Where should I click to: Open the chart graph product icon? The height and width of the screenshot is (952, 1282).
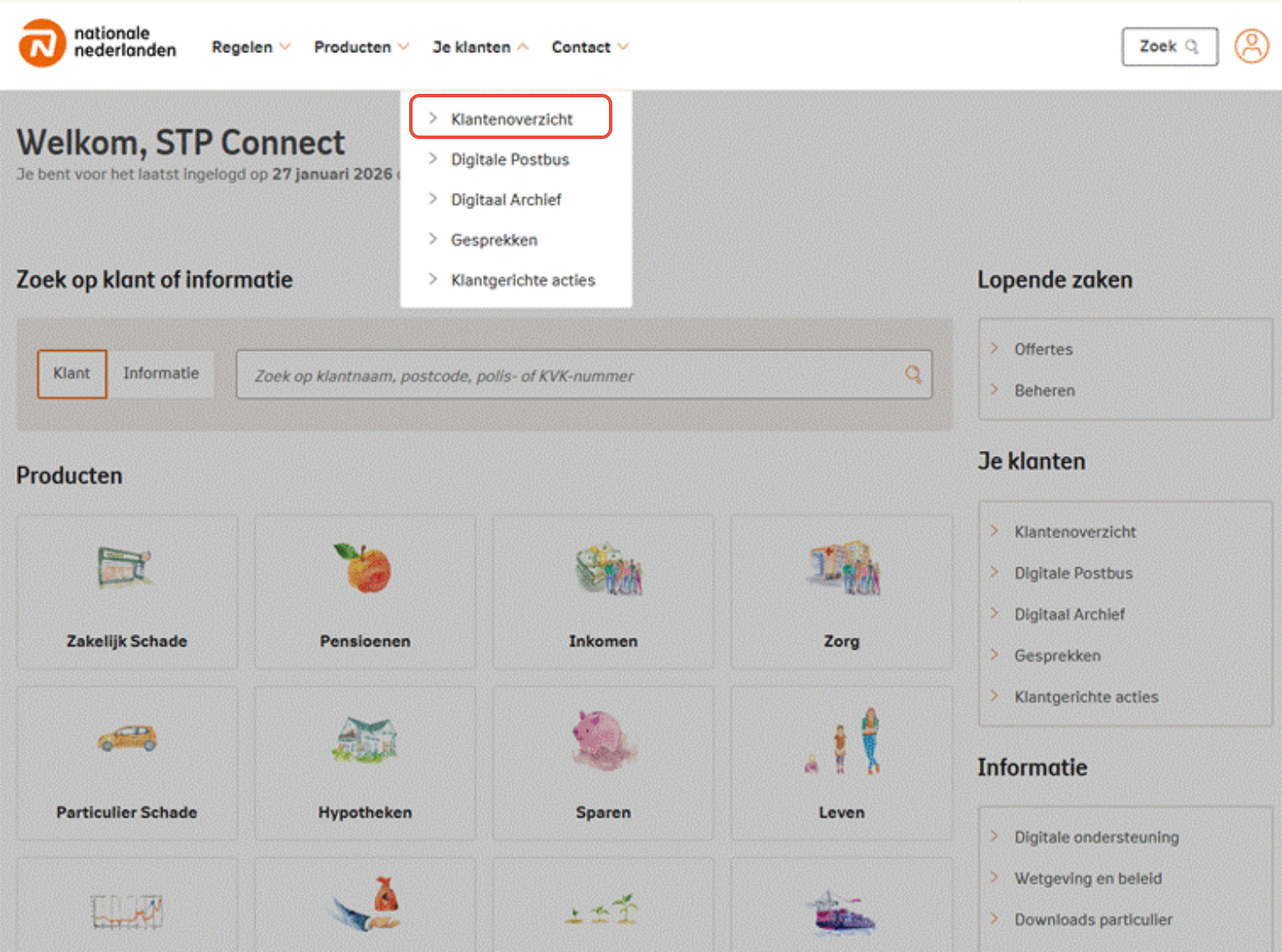tap(127, 911)
